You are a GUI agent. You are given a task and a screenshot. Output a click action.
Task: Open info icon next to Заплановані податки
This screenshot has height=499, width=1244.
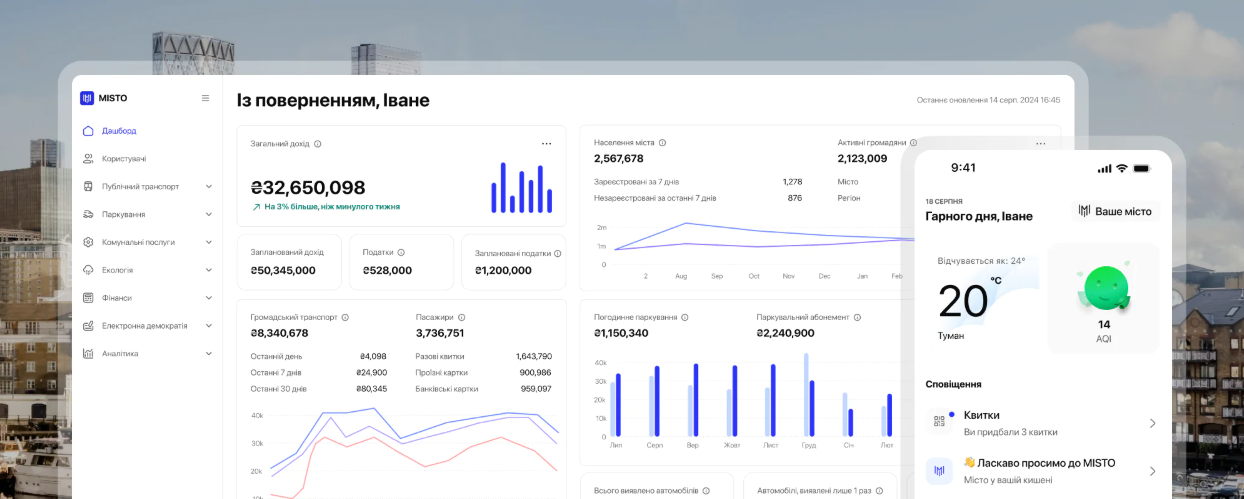point(558,254)
